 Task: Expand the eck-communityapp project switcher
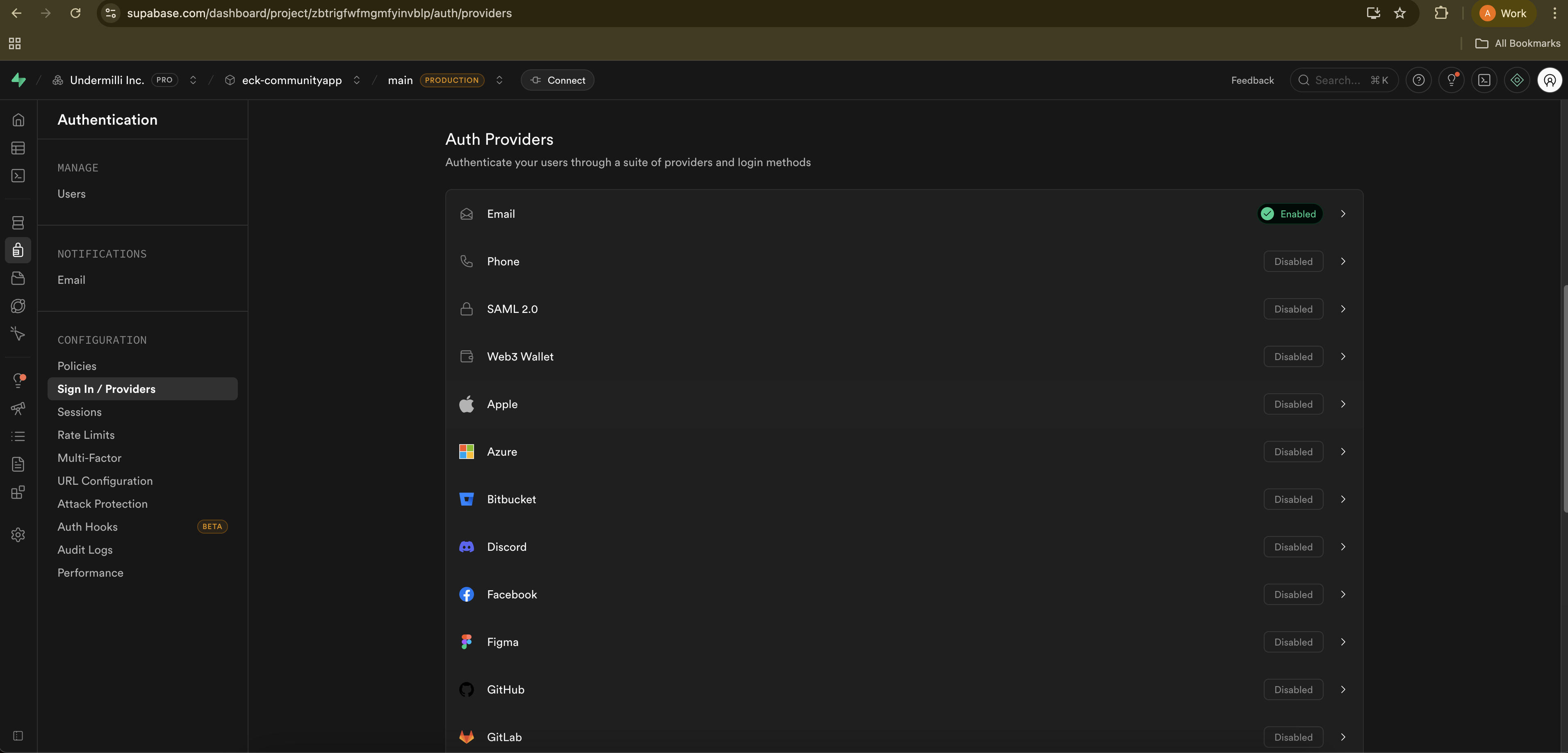pos(357,80)
